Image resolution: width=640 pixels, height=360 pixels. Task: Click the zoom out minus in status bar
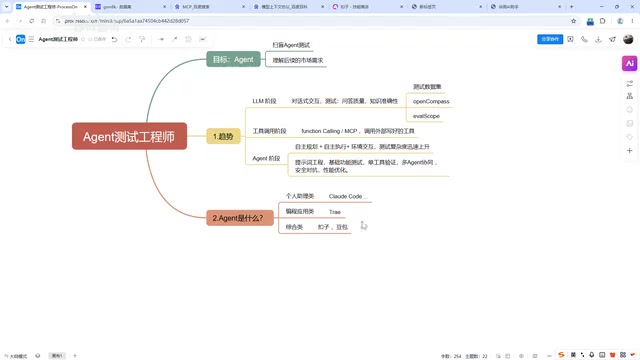549,356
